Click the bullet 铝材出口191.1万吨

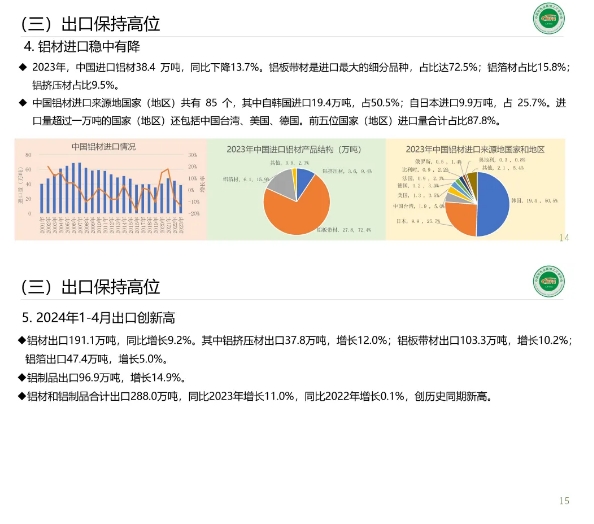[295, 349]
